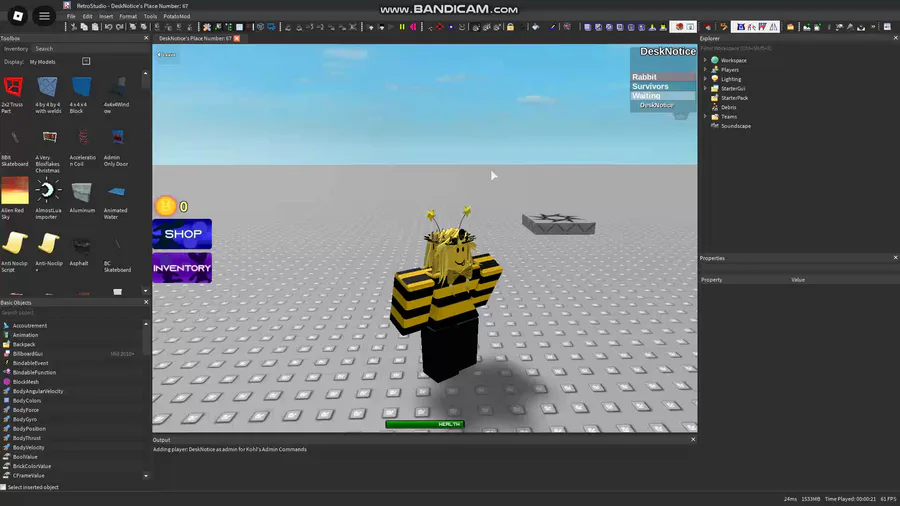The image size is (900, 506).
Task: Click the Rabbit team in leaderboard
Action: [663, 76]
